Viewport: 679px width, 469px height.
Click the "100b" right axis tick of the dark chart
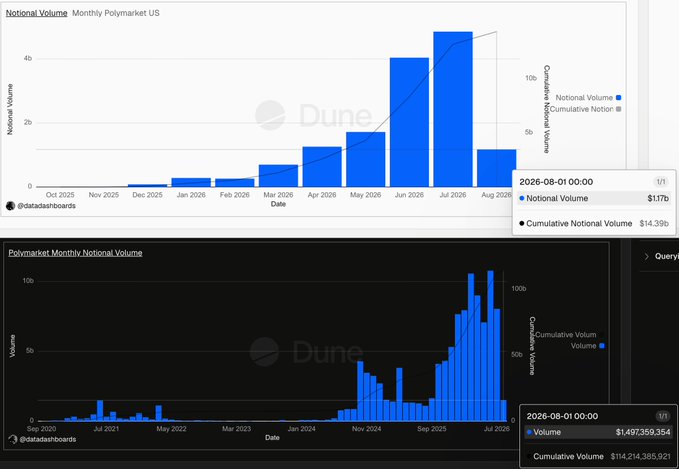(x=519, y=288)
